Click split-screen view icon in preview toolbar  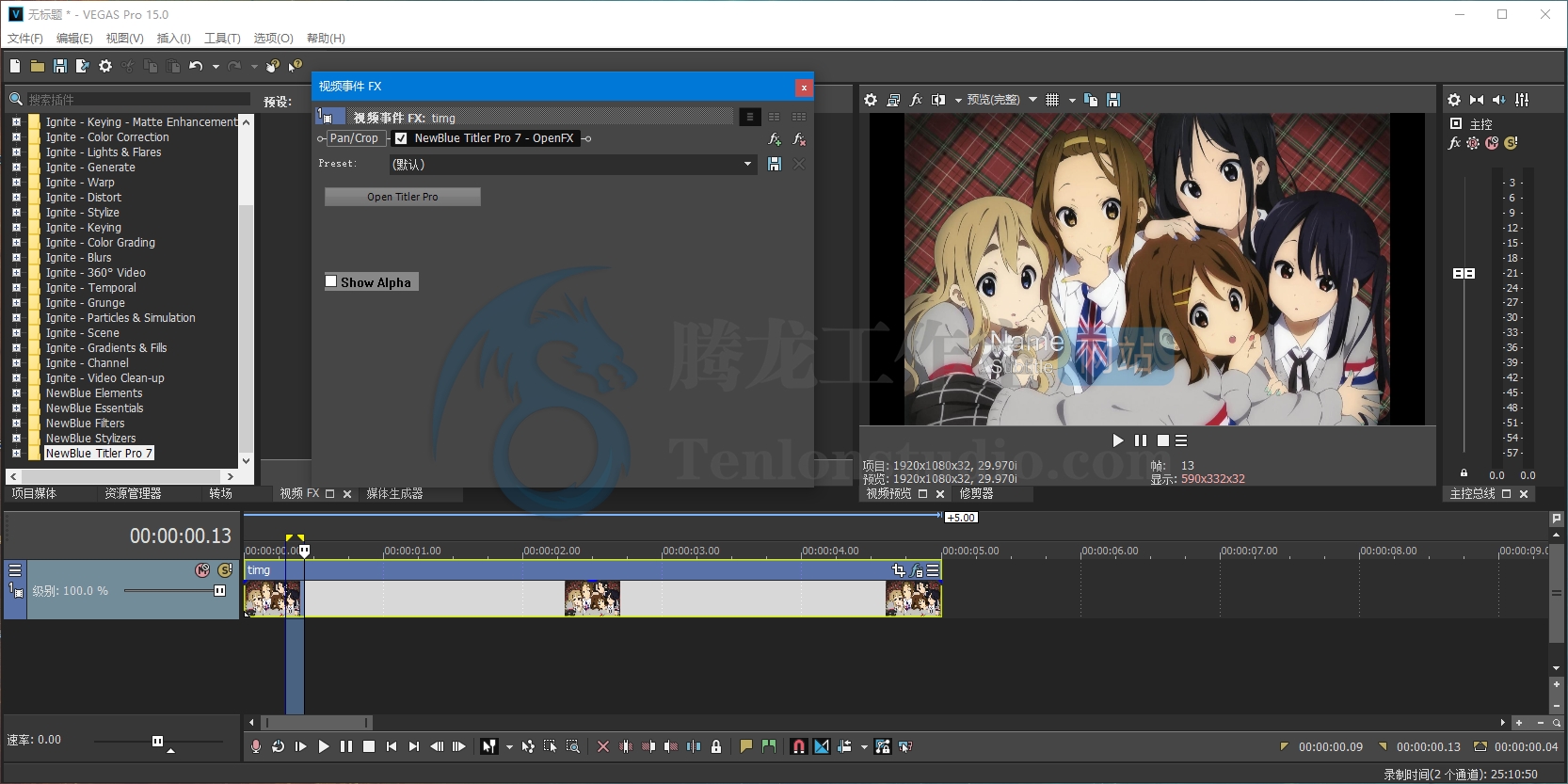(x=938, y=100)
